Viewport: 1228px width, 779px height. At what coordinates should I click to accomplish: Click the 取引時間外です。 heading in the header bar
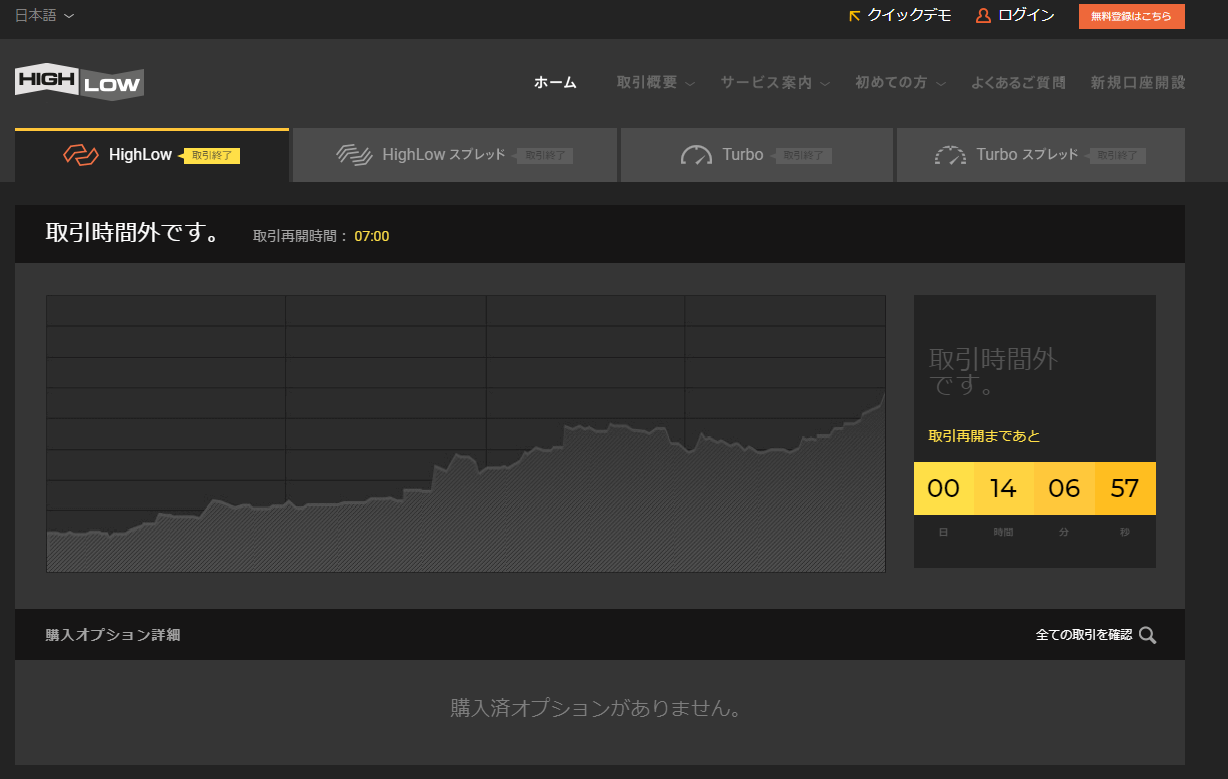pyautogui.click(x=134, y=234)
